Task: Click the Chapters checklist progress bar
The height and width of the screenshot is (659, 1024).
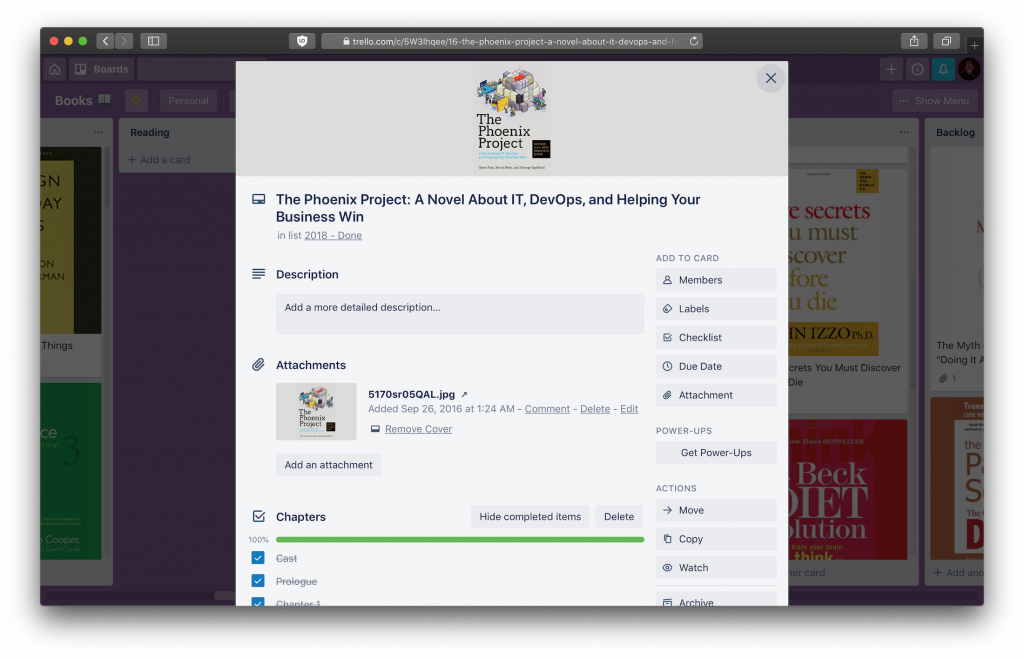Action: [x=459, y=539]
